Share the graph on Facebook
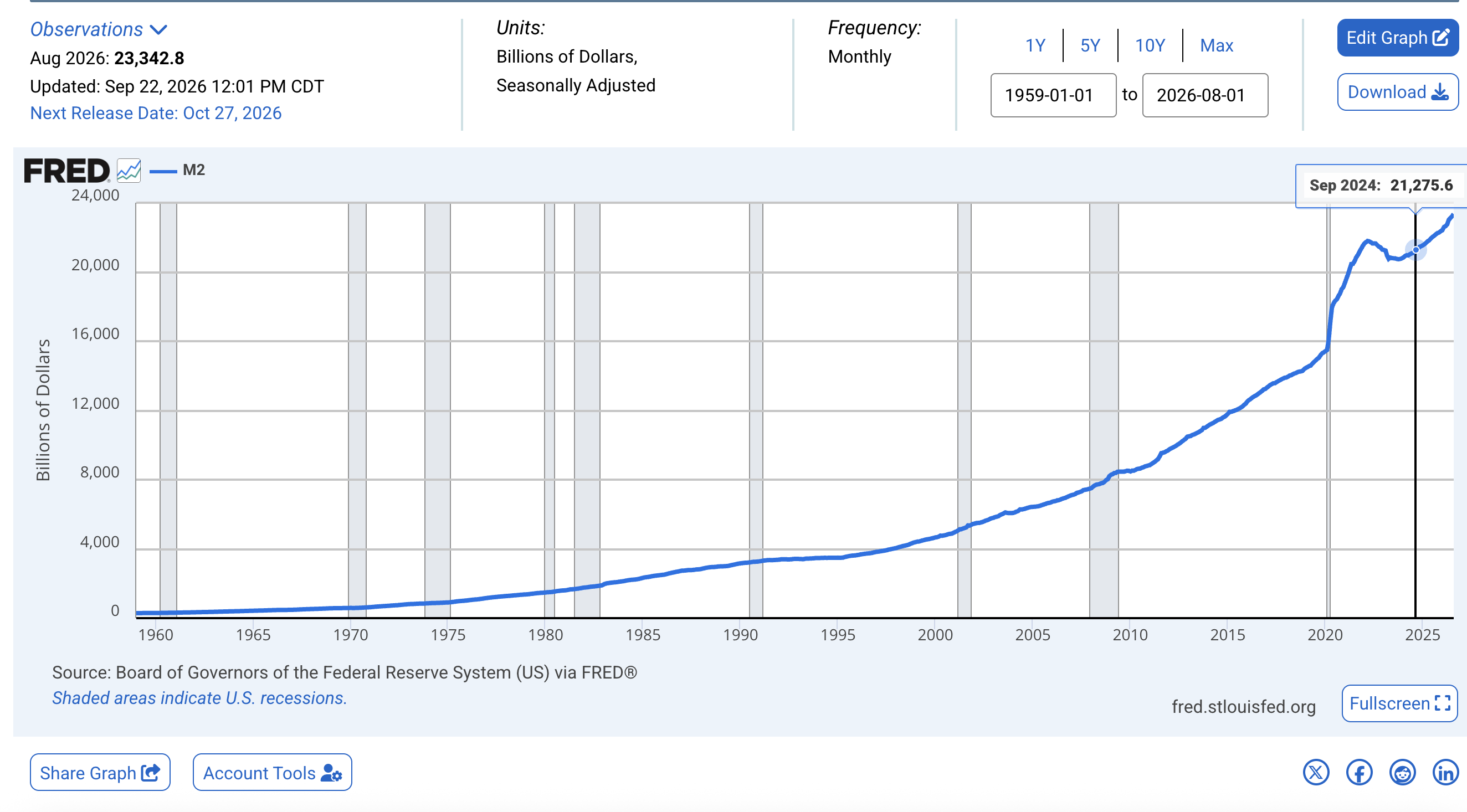 point(1359,773)
